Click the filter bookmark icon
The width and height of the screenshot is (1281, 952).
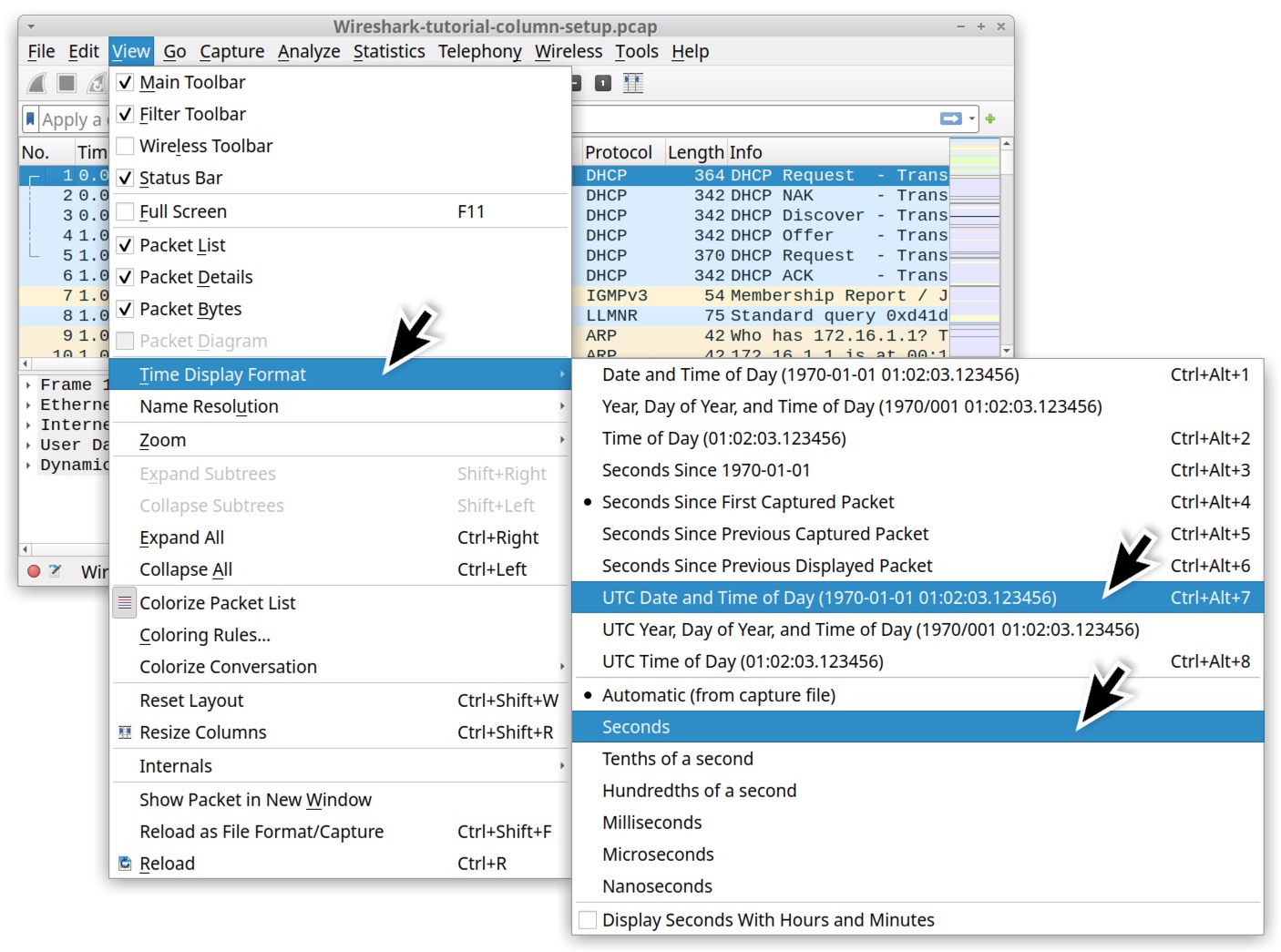pos(30,119)
